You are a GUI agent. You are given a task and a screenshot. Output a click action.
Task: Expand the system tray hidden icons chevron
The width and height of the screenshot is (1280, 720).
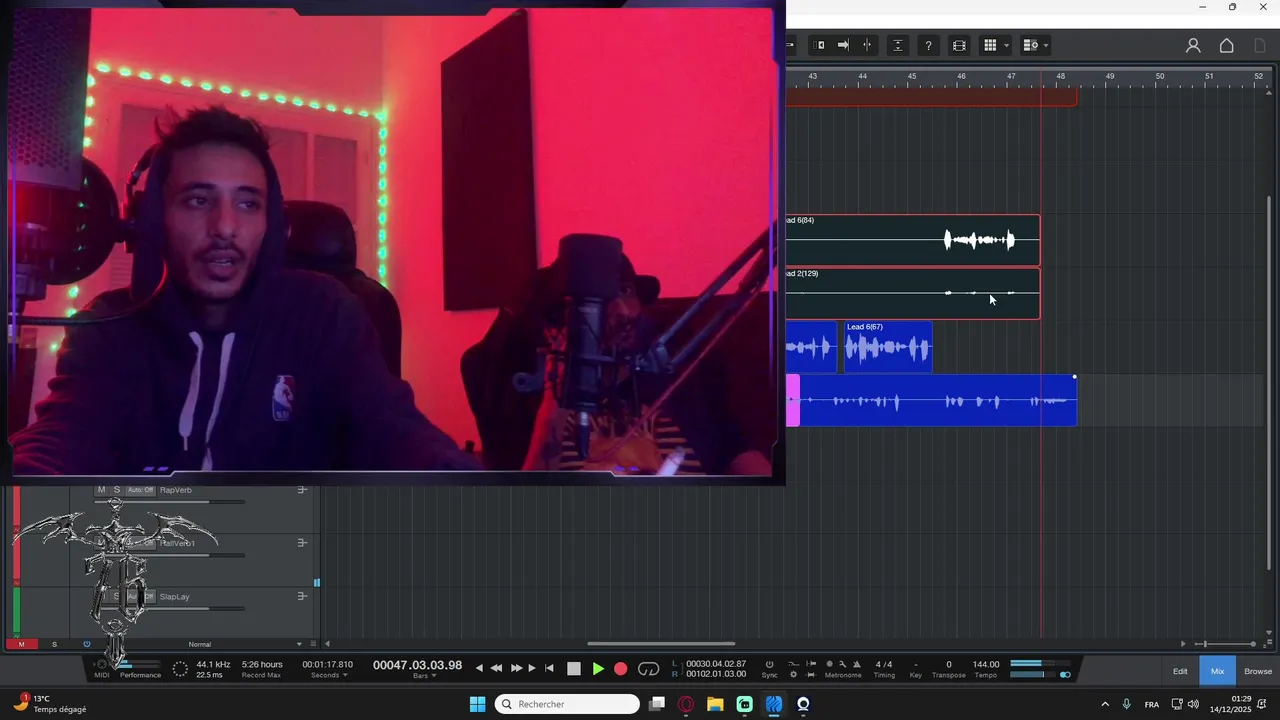[x=1105, y=704]
